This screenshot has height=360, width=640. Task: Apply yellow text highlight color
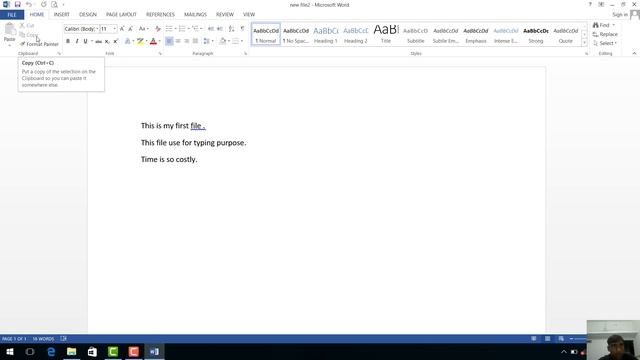pos(140,41)
